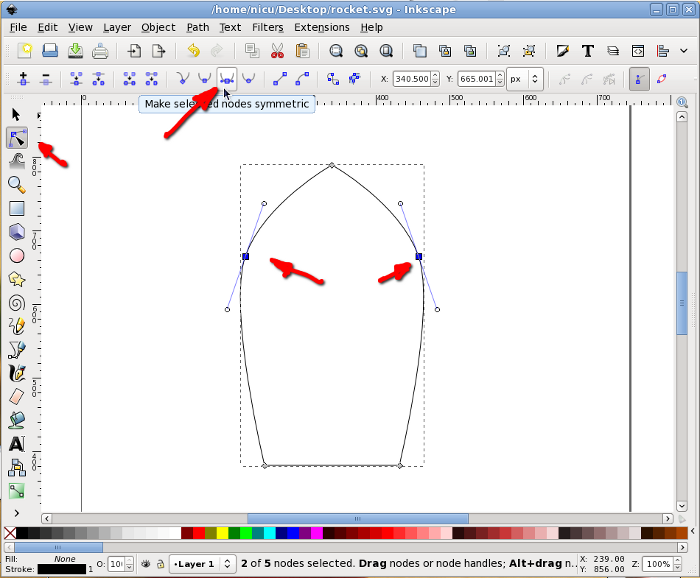Delete selected nodes

coord(46,79)
